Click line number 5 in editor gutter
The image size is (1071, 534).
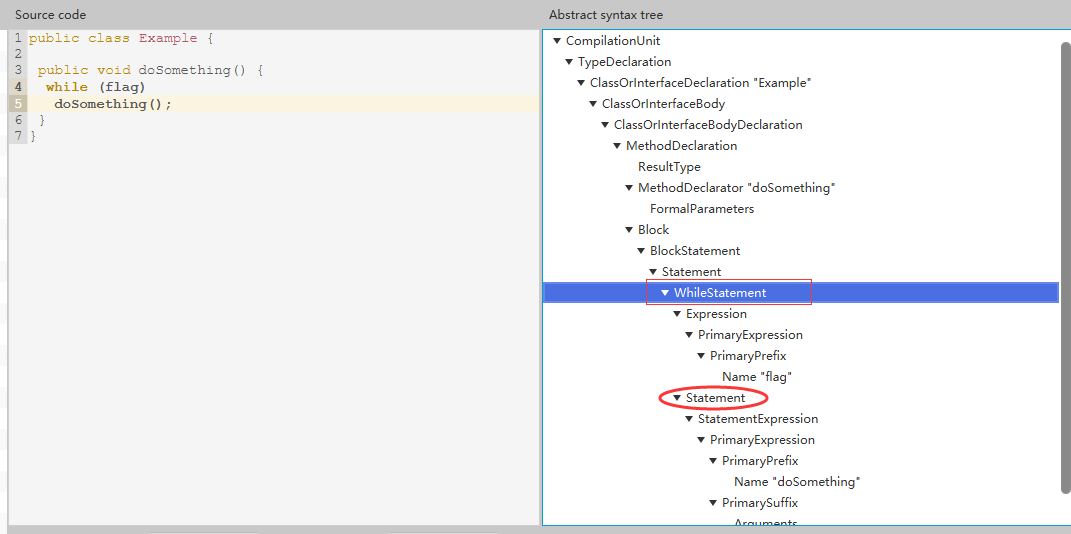coord(18,104)
